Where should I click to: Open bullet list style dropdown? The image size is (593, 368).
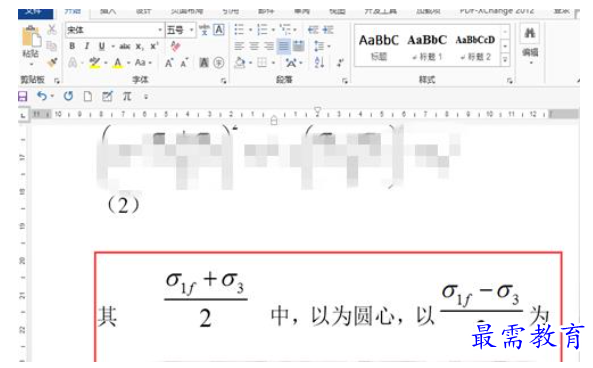tap(250, 30)
